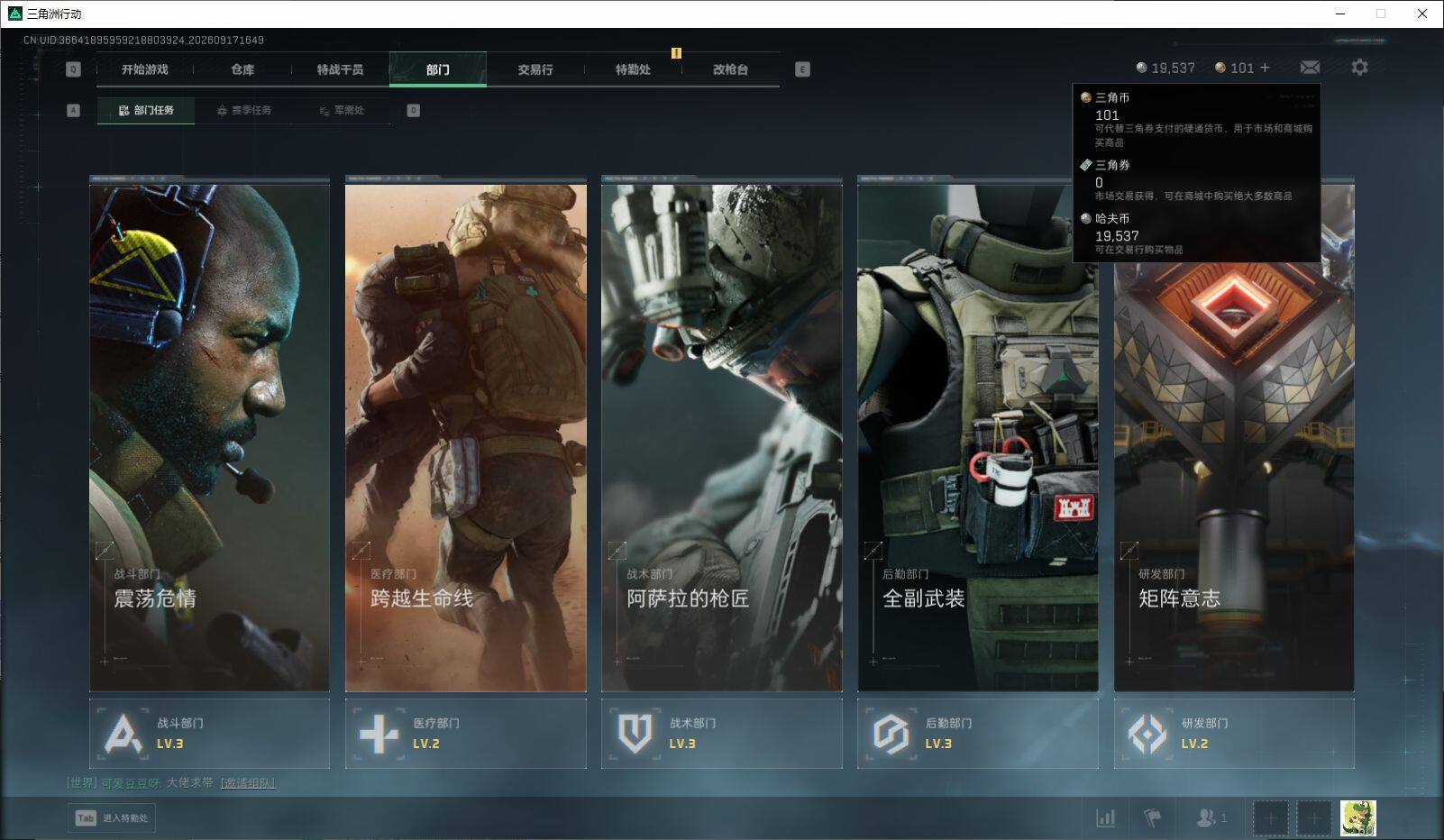
Task: Click the 哈夫币 heading in the tooltip
Action: pyautogui.click(x=1112, y=218)
